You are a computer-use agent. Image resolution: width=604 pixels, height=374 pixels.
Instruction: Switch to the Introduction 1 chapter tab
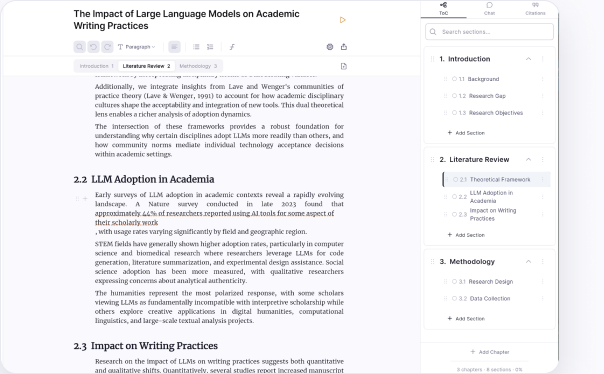coord(96,66)
